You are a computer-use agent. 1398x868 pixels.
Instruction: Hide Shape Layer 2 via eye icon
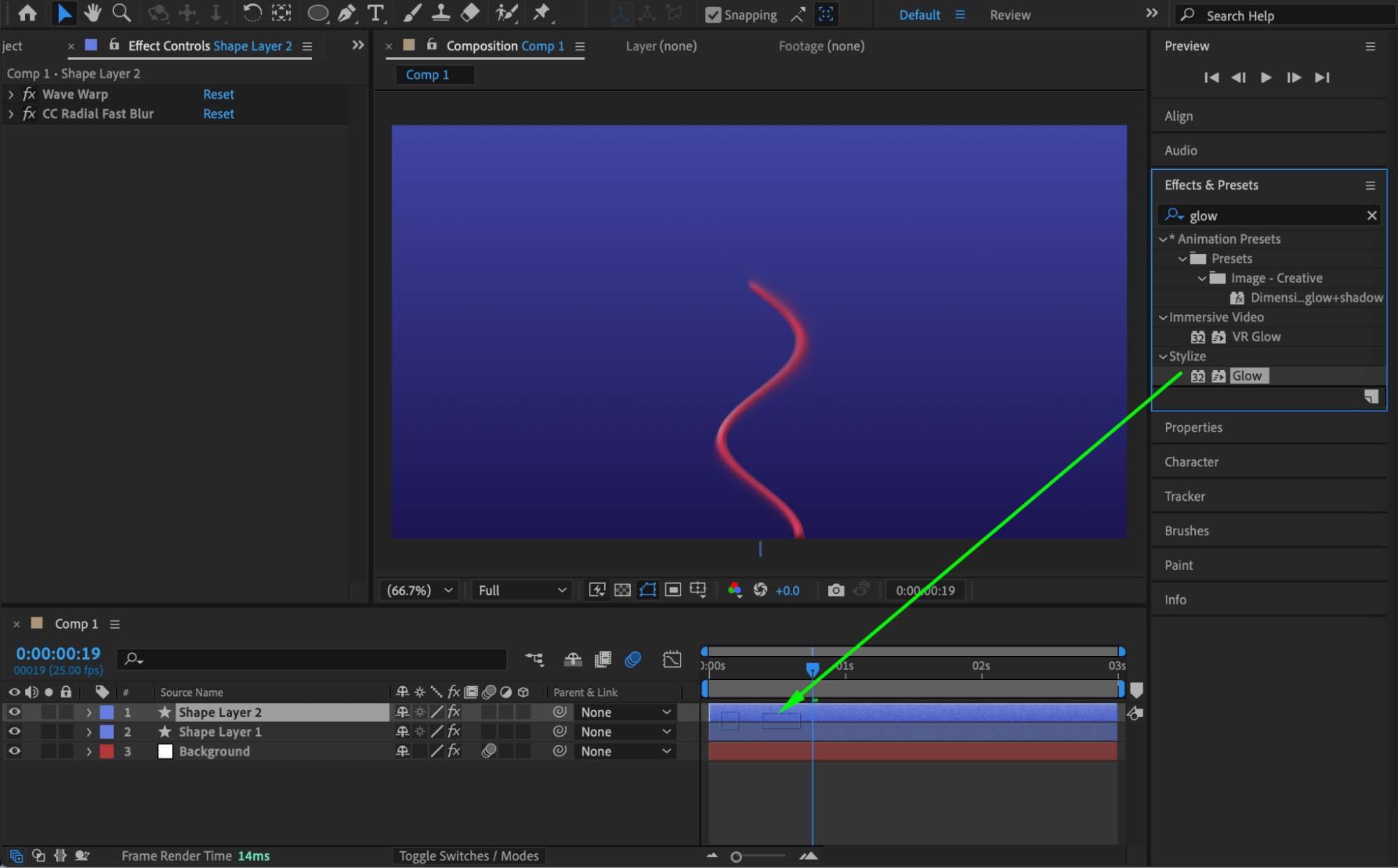(14, 712)
